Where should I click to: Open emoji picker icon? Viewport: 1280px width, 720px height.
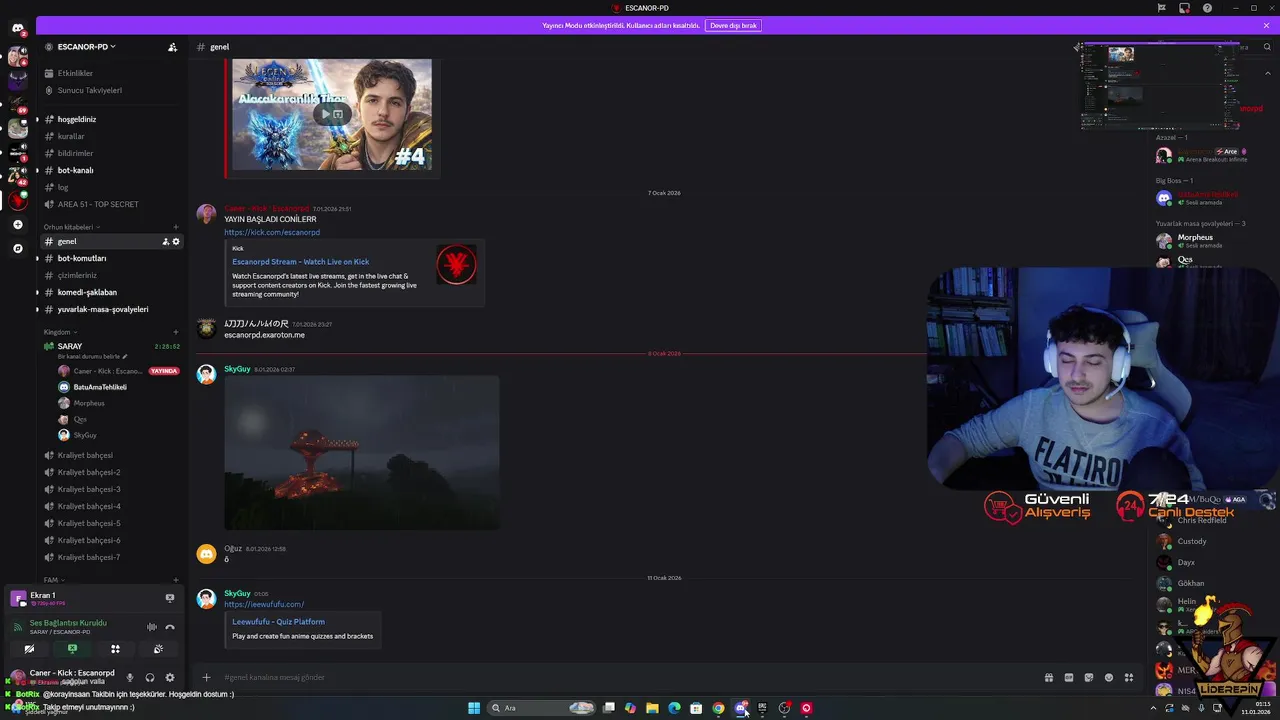click(x=1109, y=678)
